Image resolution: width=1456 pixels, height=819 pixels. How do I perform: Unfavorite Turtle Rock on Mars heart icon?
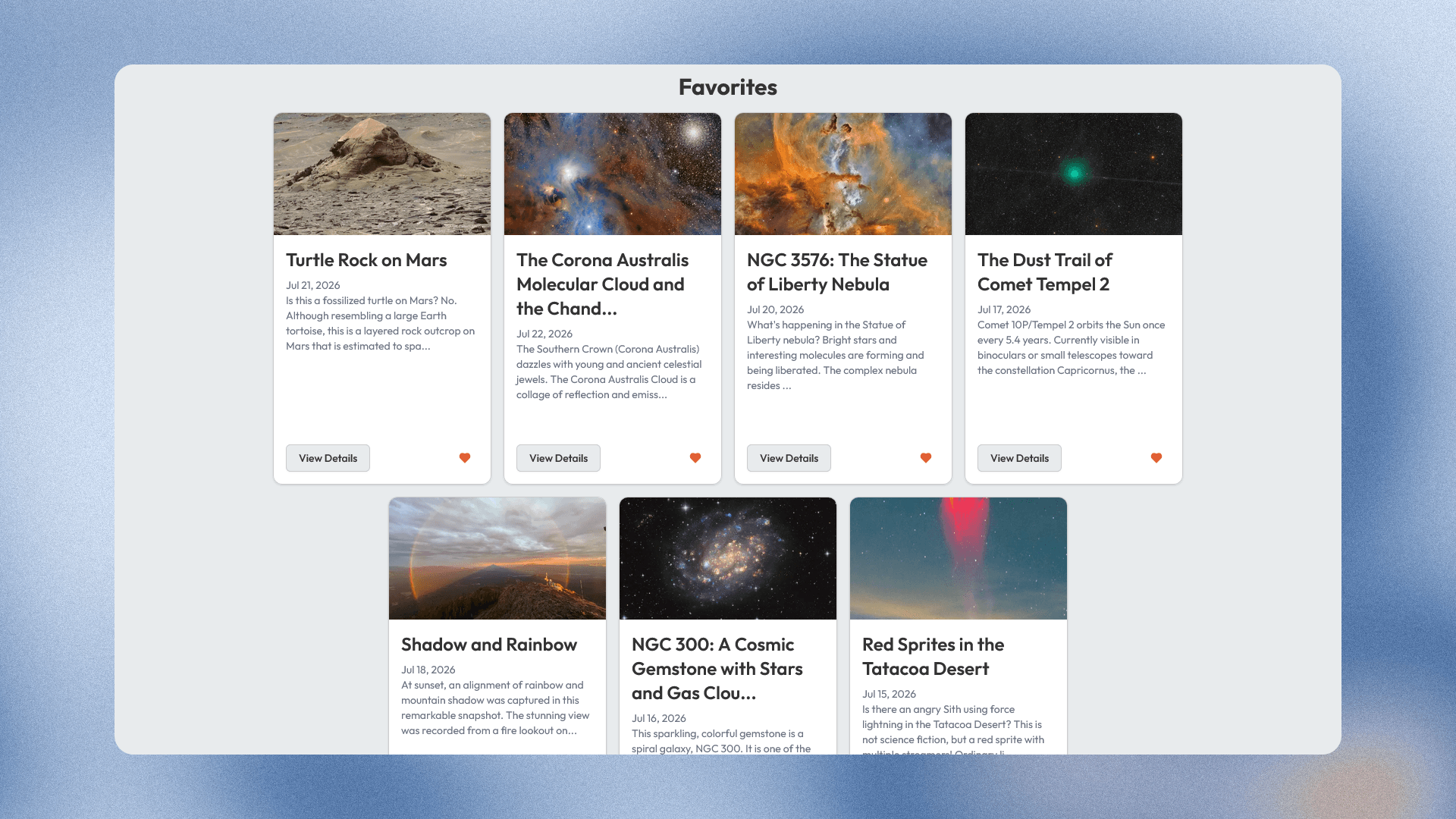(x=465, y=458)
